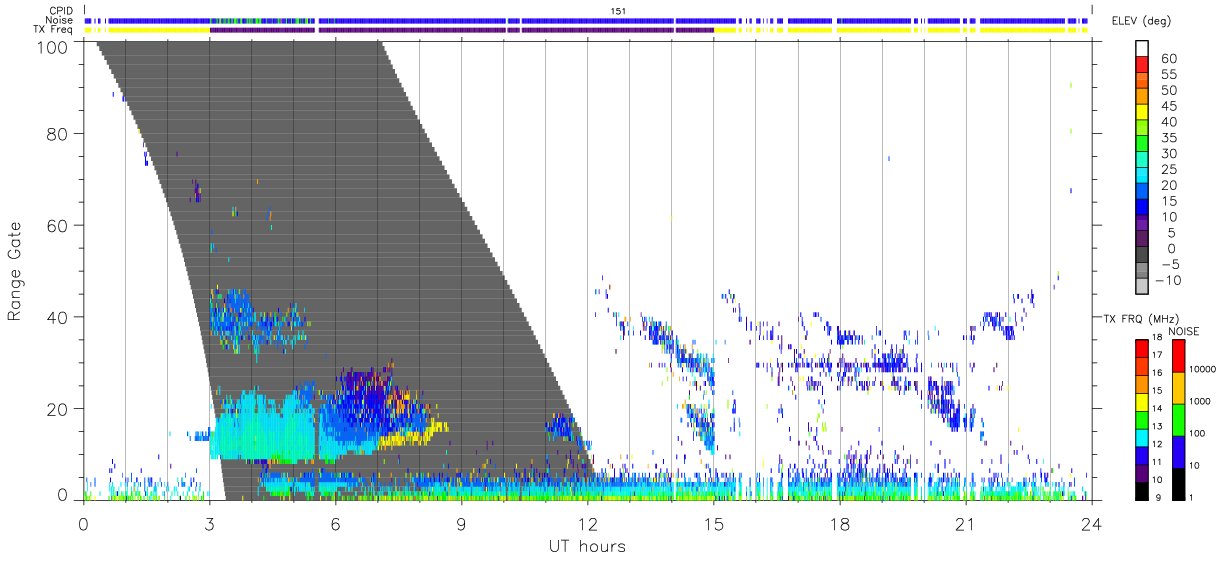Image resolution: width=1228 pixels, height=567 pixels.
Task: Click the "60" label in ELEV legend
Action: pos(1168,59)
